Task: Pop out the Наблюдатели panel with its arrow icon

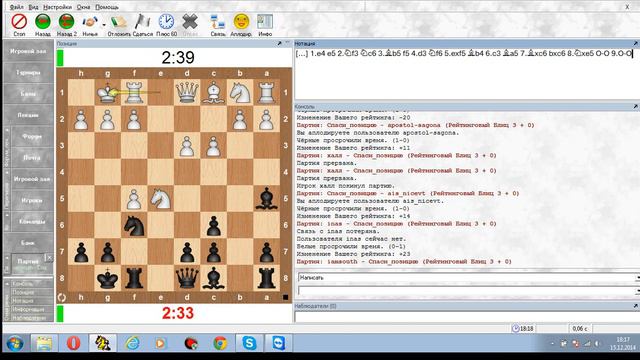Action: [635, 306]
